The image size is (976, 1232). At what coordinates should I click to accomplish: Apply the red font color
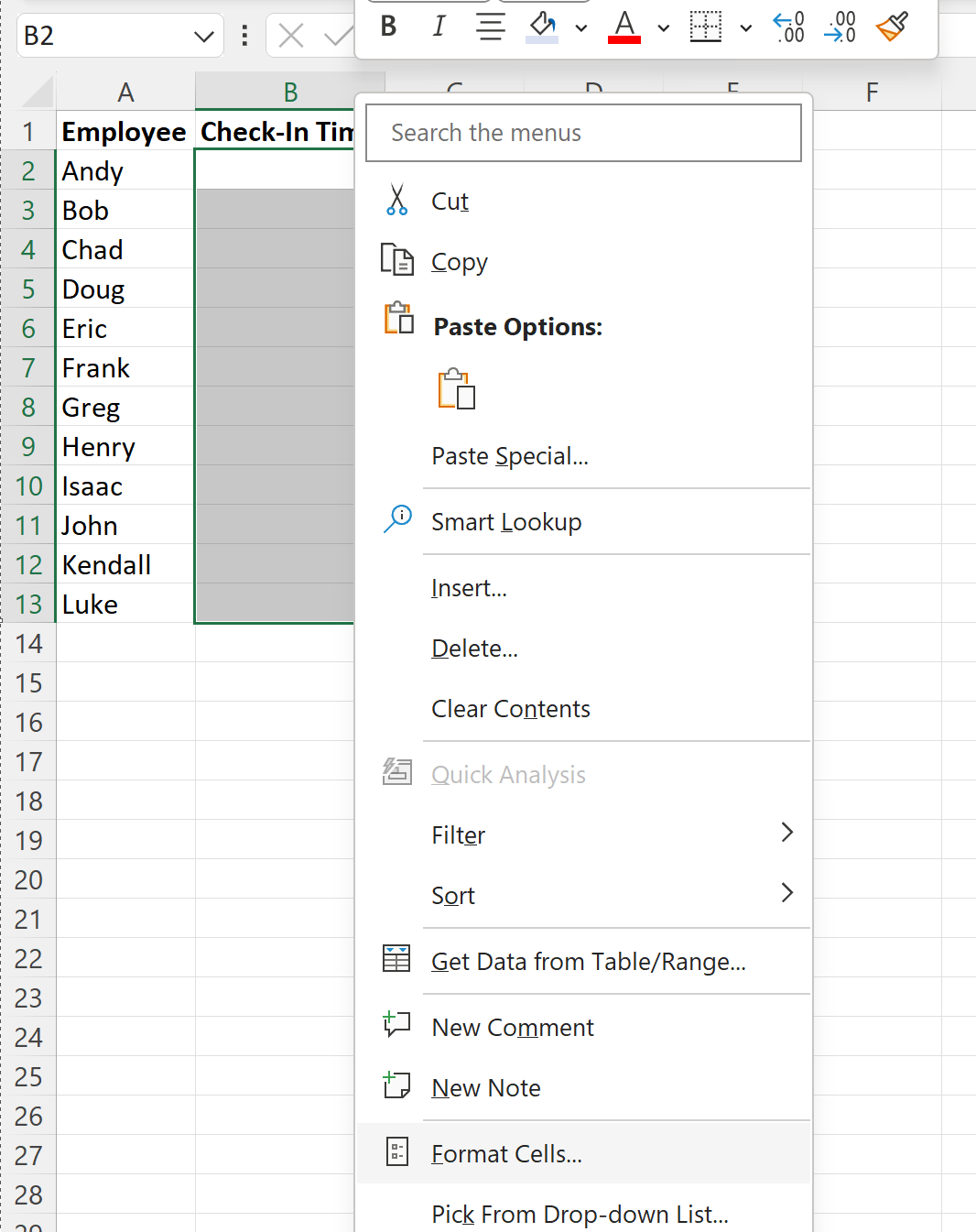[624, 27]
